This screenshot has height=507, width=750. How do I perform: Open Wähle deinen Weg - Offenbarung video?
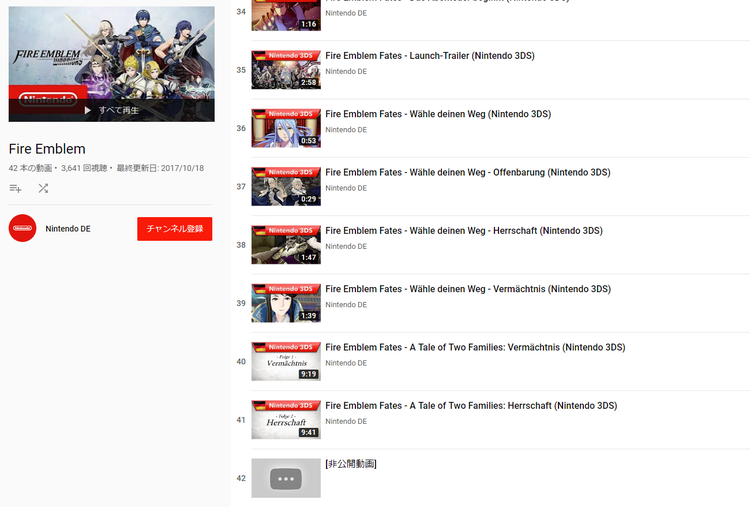pyautogui.click(x=468, y=172)
